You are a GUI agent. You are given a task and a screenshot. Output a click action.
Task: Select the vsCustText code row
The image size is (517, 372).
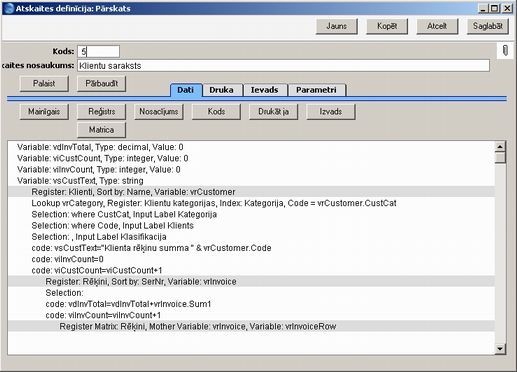tap(251, 248)
